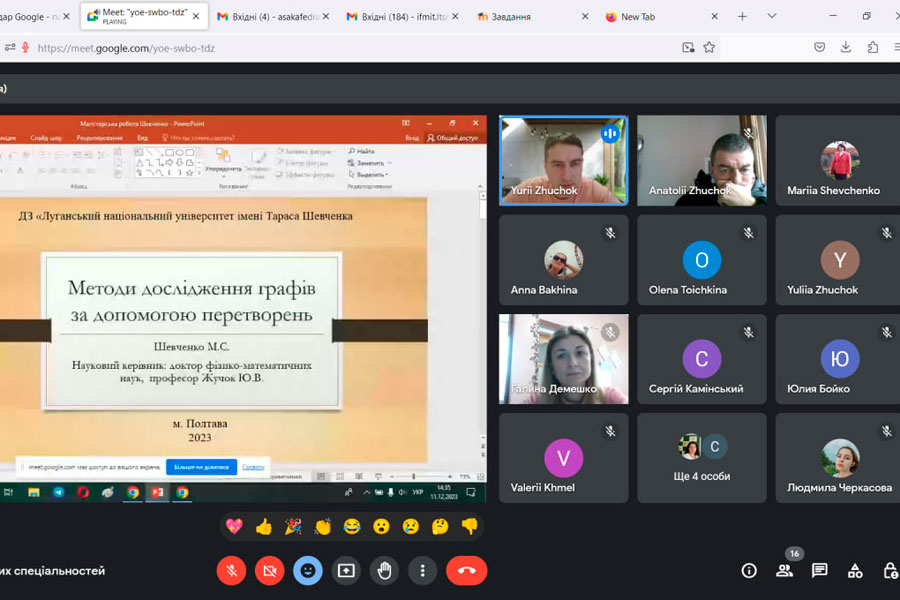Click shared PowerPoint vertical scrollbar

point(483,322)
